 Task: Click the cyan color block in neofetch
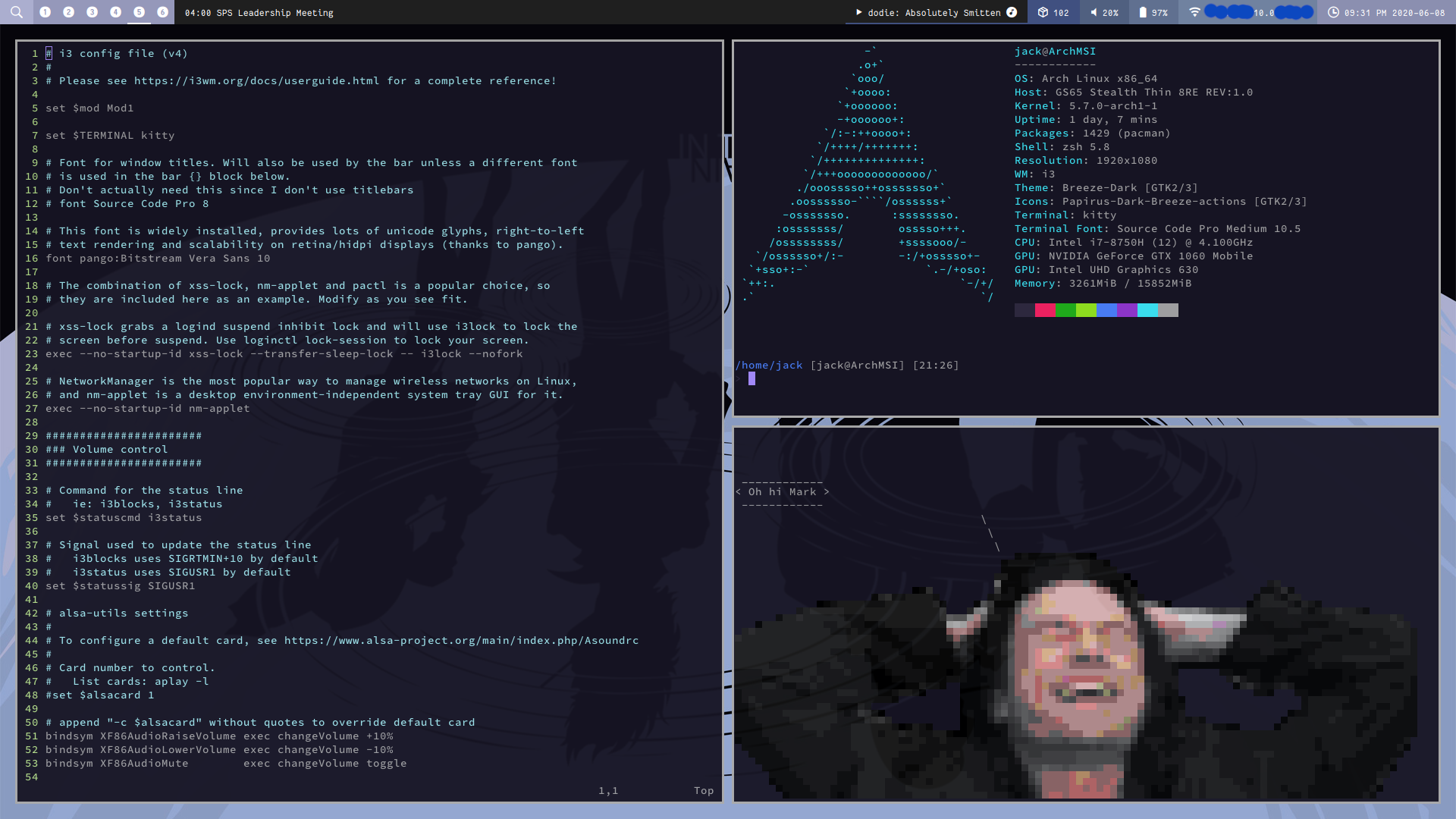click(1147, 310)
